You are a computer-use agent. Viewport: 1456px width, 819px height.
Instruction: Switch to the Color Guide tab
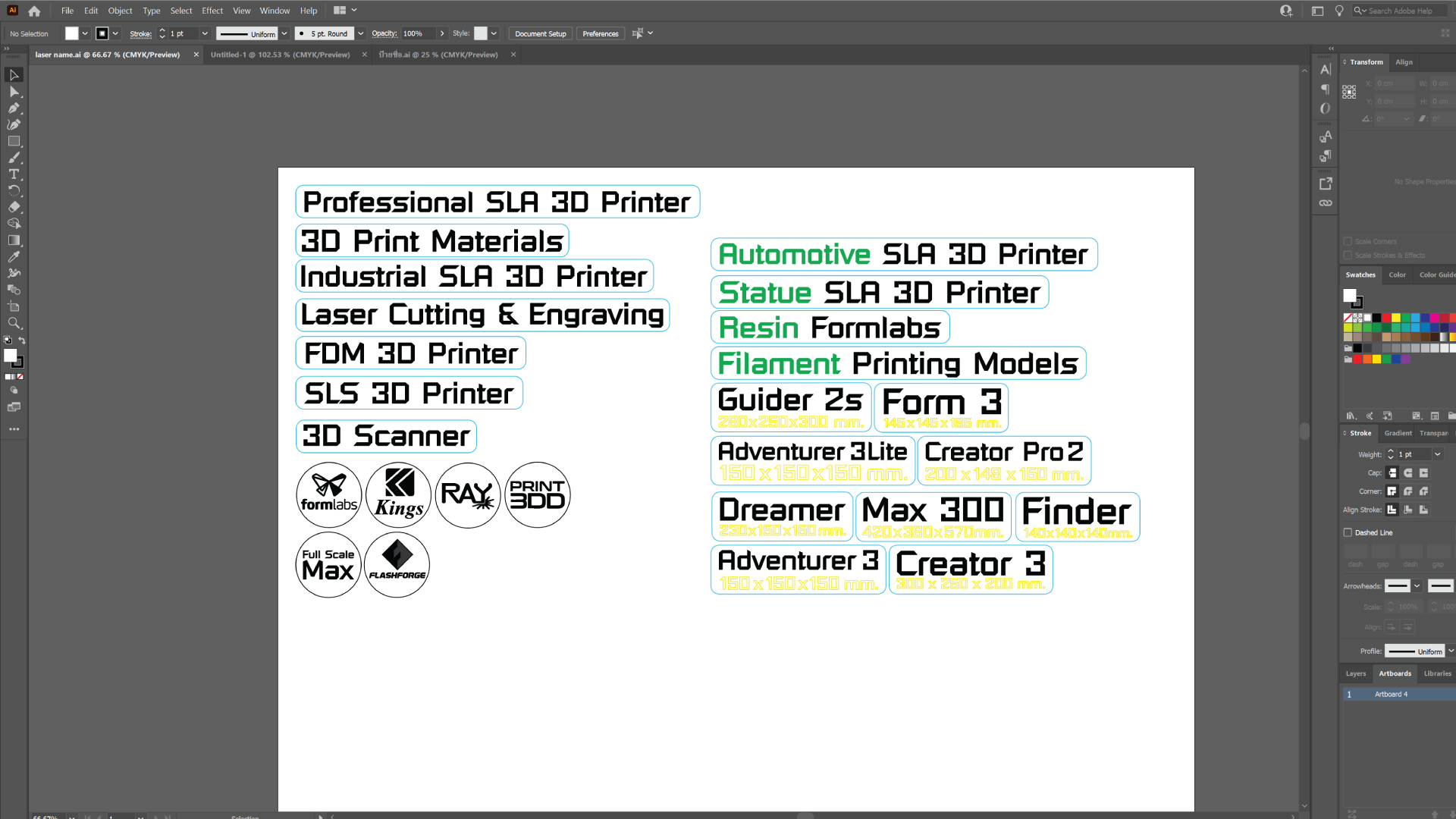coord(1437,275)
